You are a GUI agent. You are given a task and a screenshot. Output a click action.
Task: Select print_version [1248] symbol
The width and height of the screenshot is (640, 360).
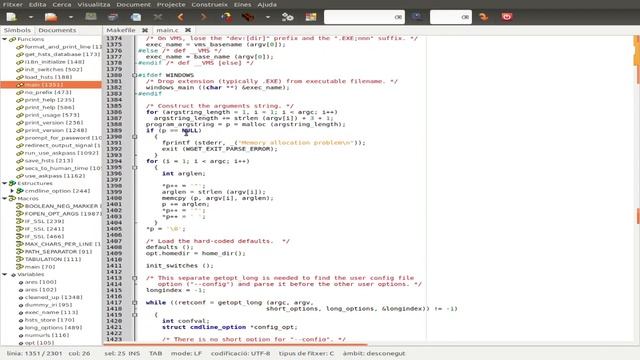click(x=51, y=130)
